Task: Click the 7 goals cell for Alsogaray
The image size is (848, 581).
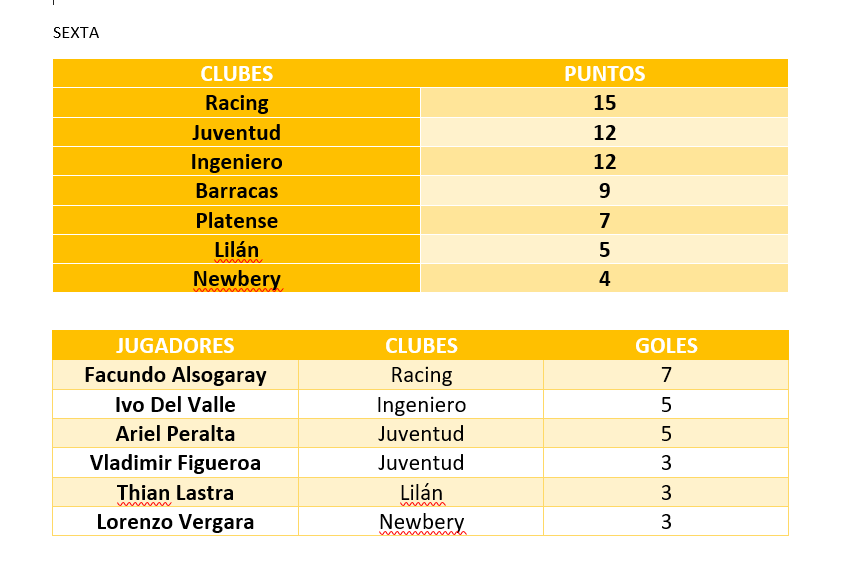Action: point(666,375)
